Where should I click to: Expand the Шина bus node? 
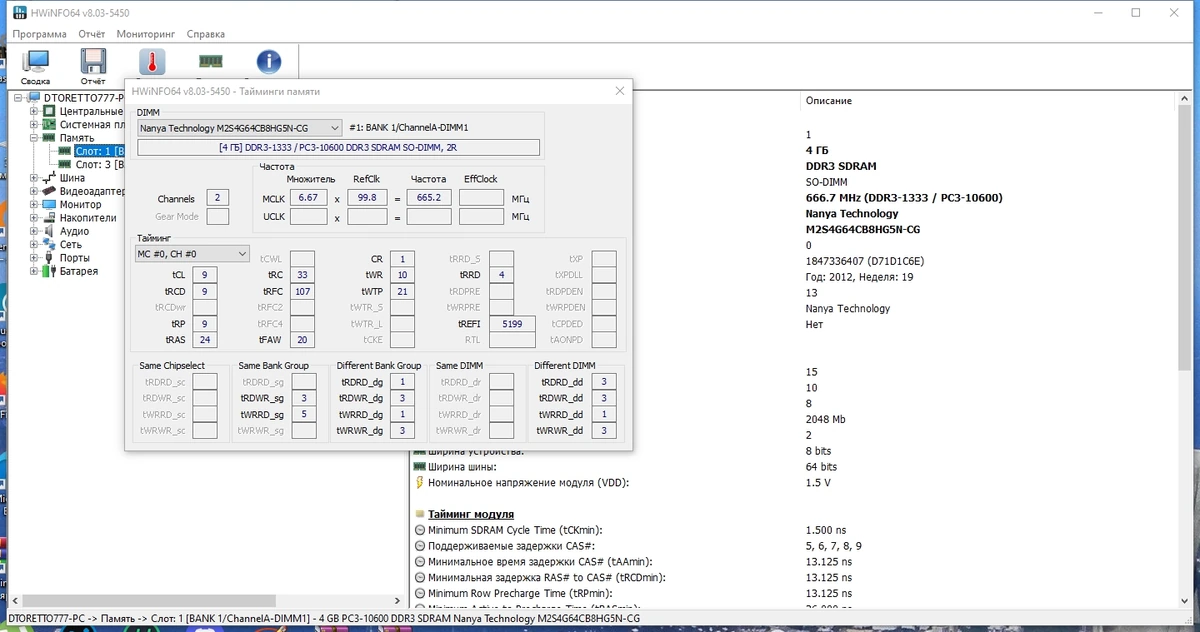pos(34,177)
